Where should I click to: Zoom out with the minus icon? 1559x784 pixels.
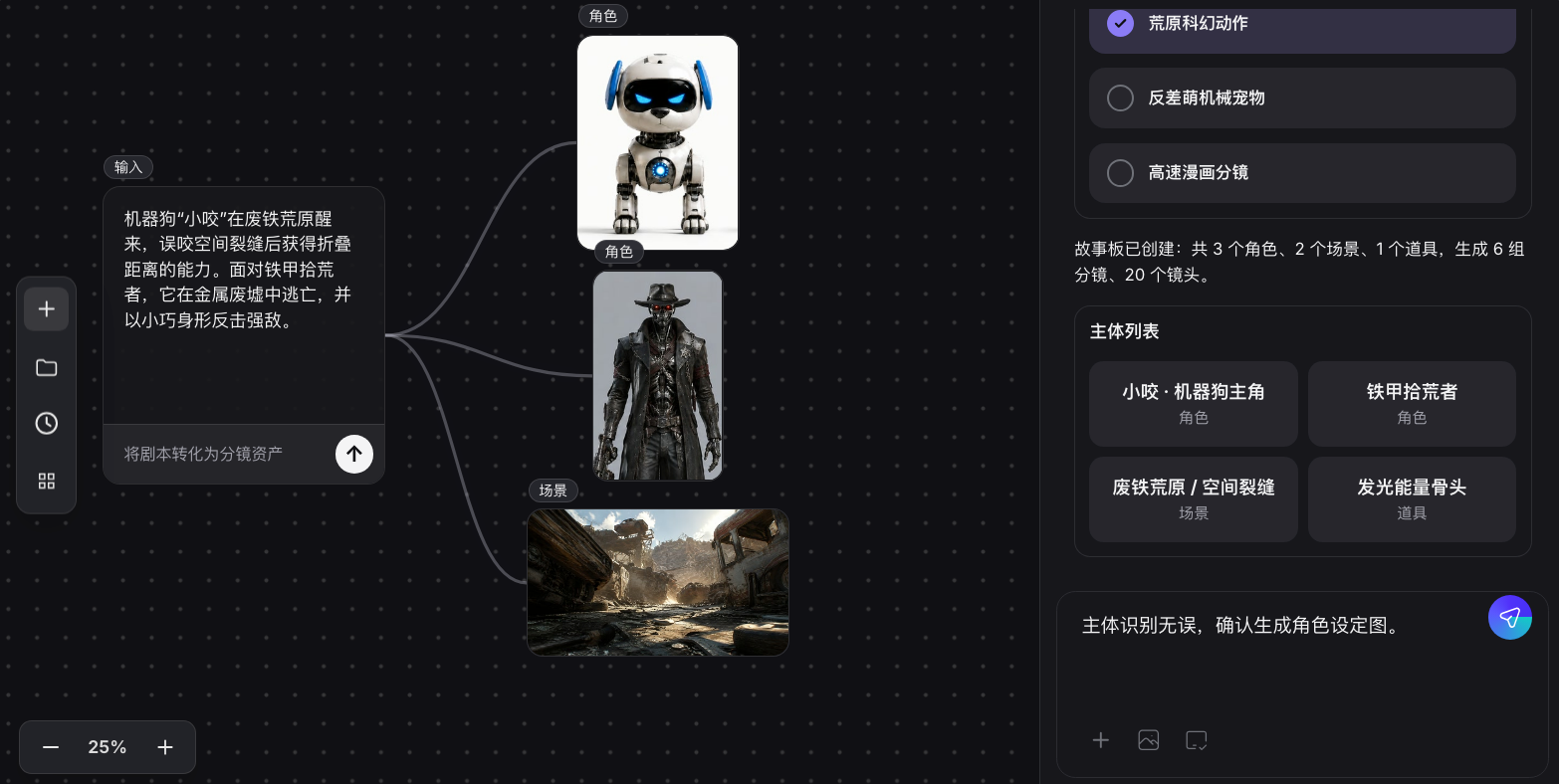click(x=51, y=747)
